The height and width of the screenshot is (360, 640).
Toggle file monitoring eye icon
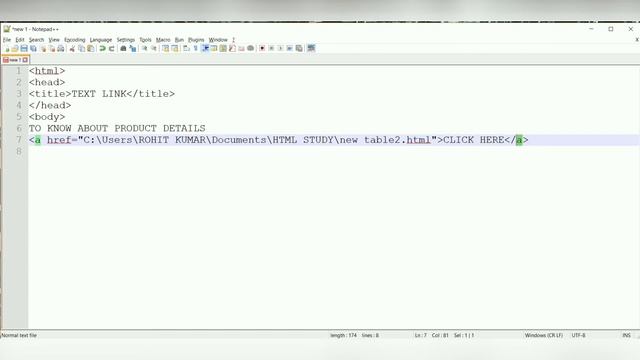[x=250, y=48]
